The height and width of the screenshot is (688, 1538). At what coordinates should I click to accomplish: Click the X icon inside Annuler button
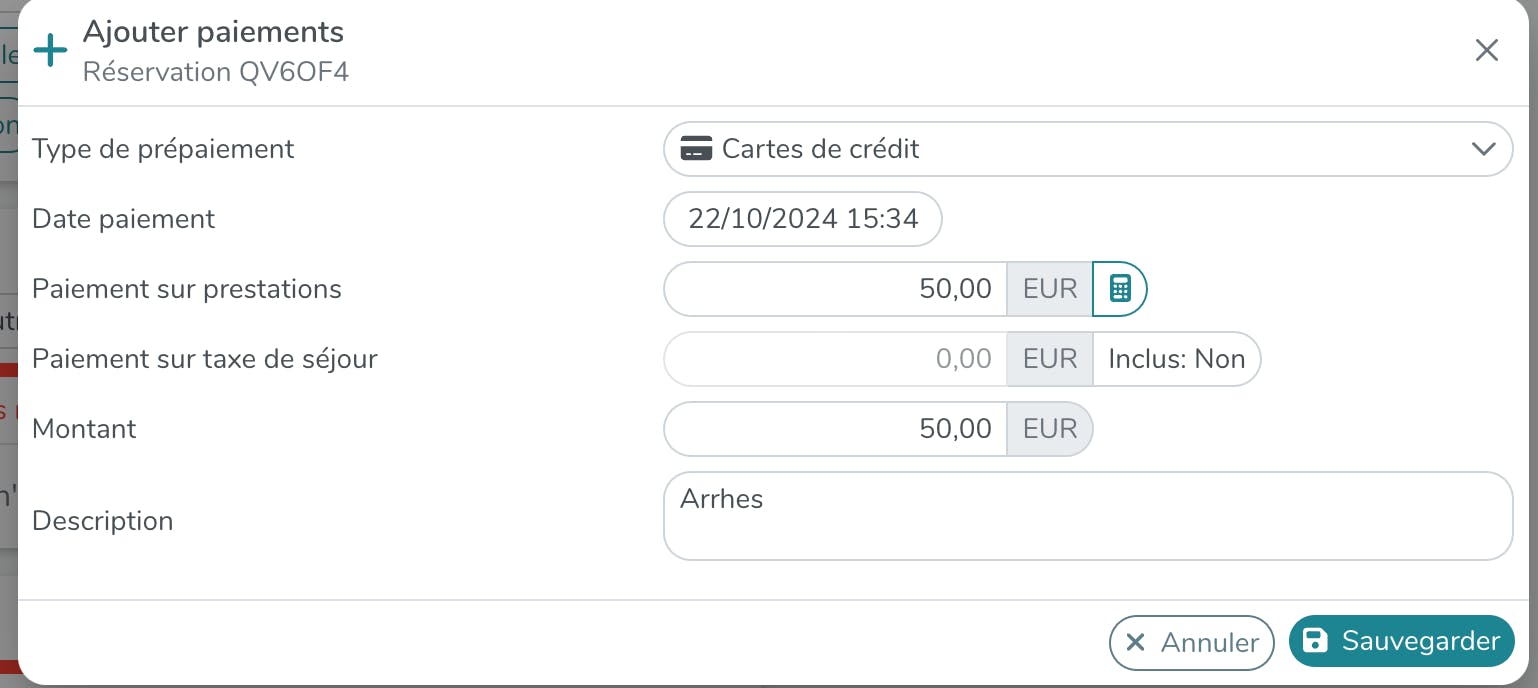[x=1135, y=642]
